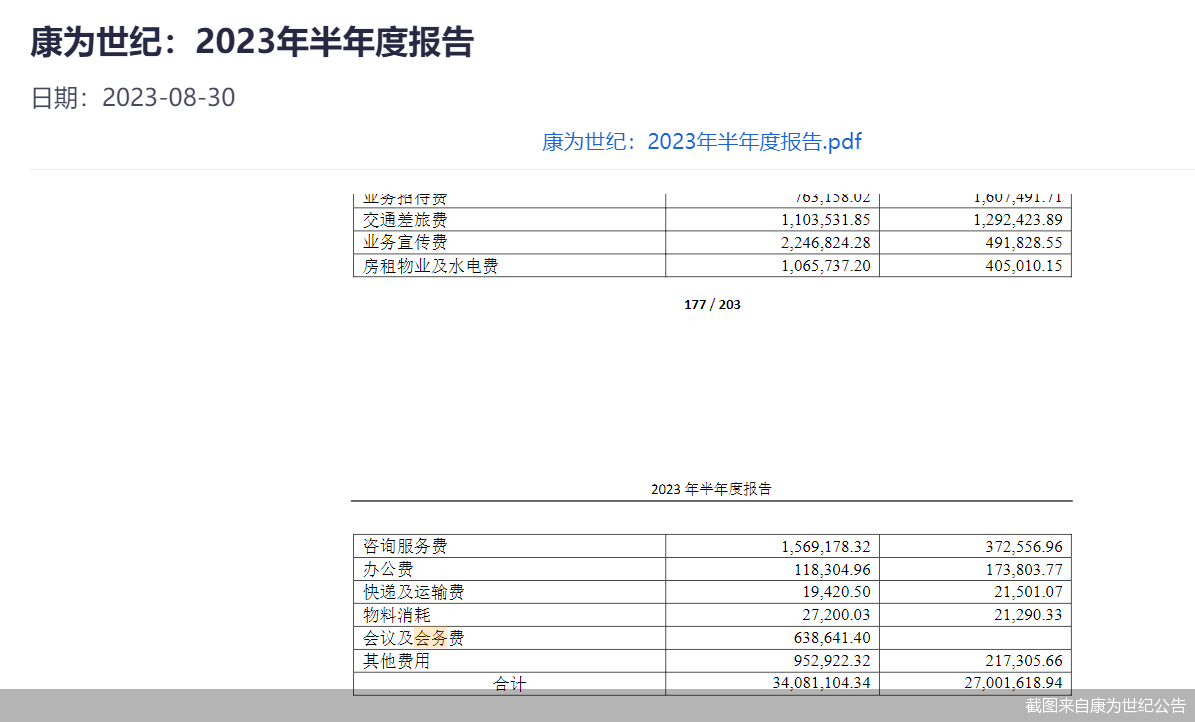Select the date text 2023-08-30
The height and width of the screenshot is (722, 1195).
coord(168,98)
